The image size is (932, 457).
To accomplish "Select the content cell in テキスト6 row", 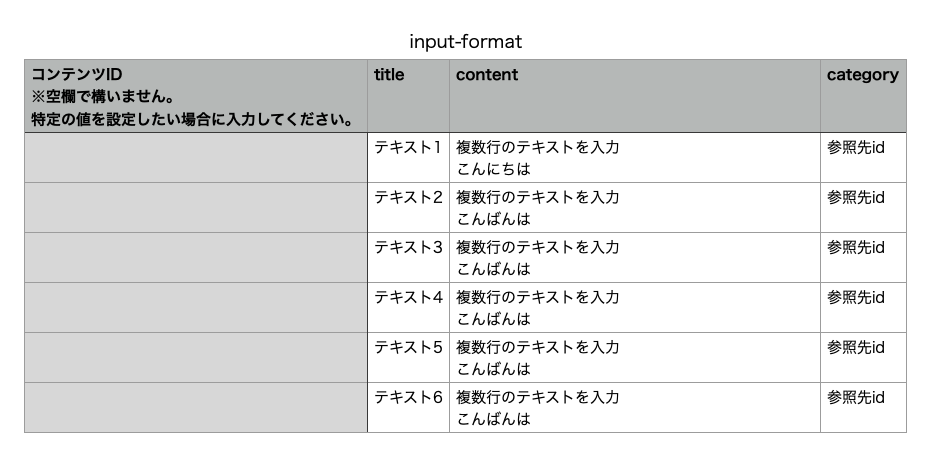I will point(634,408).
